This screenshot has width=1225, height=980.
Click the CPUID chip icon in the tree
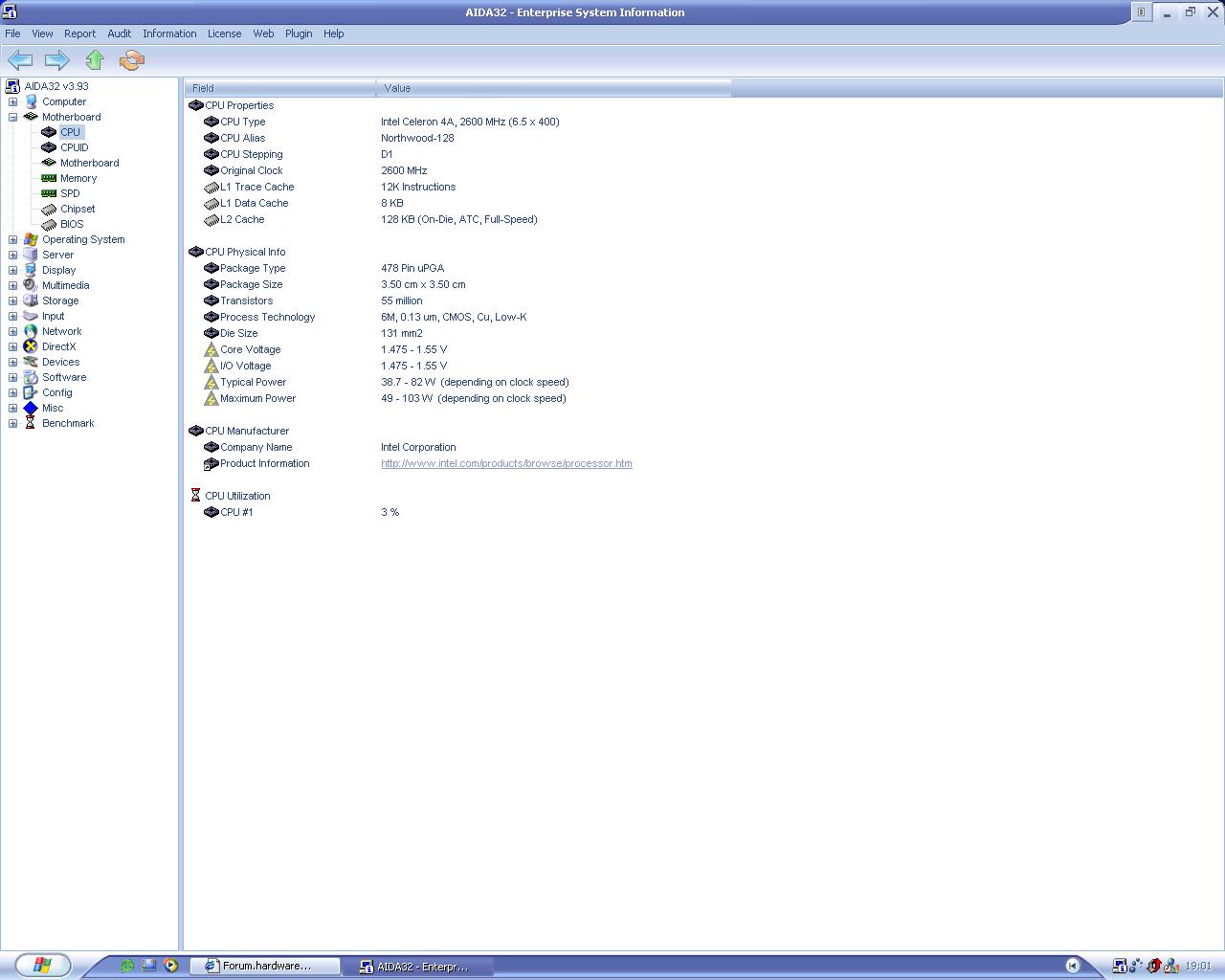(49, 147)
